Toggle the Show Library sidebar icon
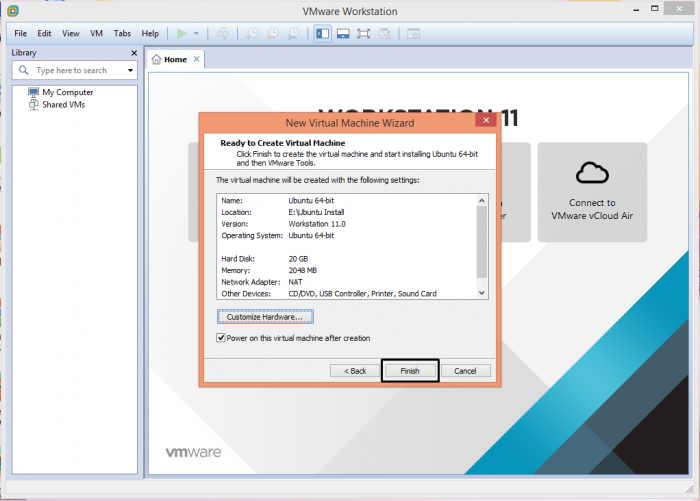 (322, 33)
